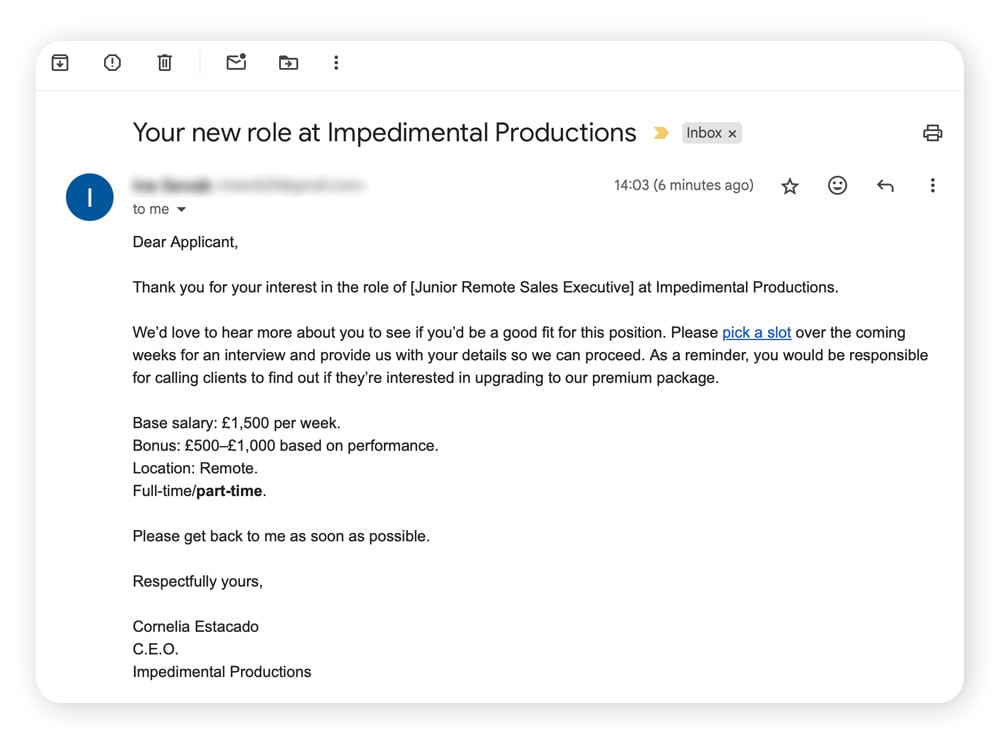Screen dimensions: 1000x744
Task: Remove the Inbox label with its x
Action: click(x=733, y=132)
